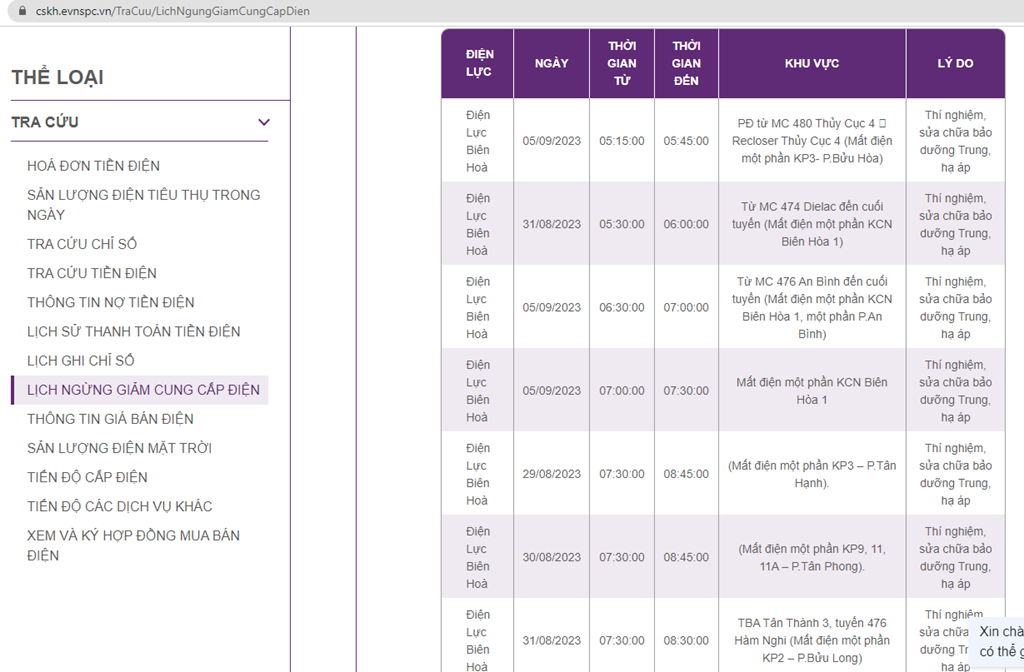Open HOÁ ĐƠN TIỀN ĐIỆN menu item

[93, 166]
